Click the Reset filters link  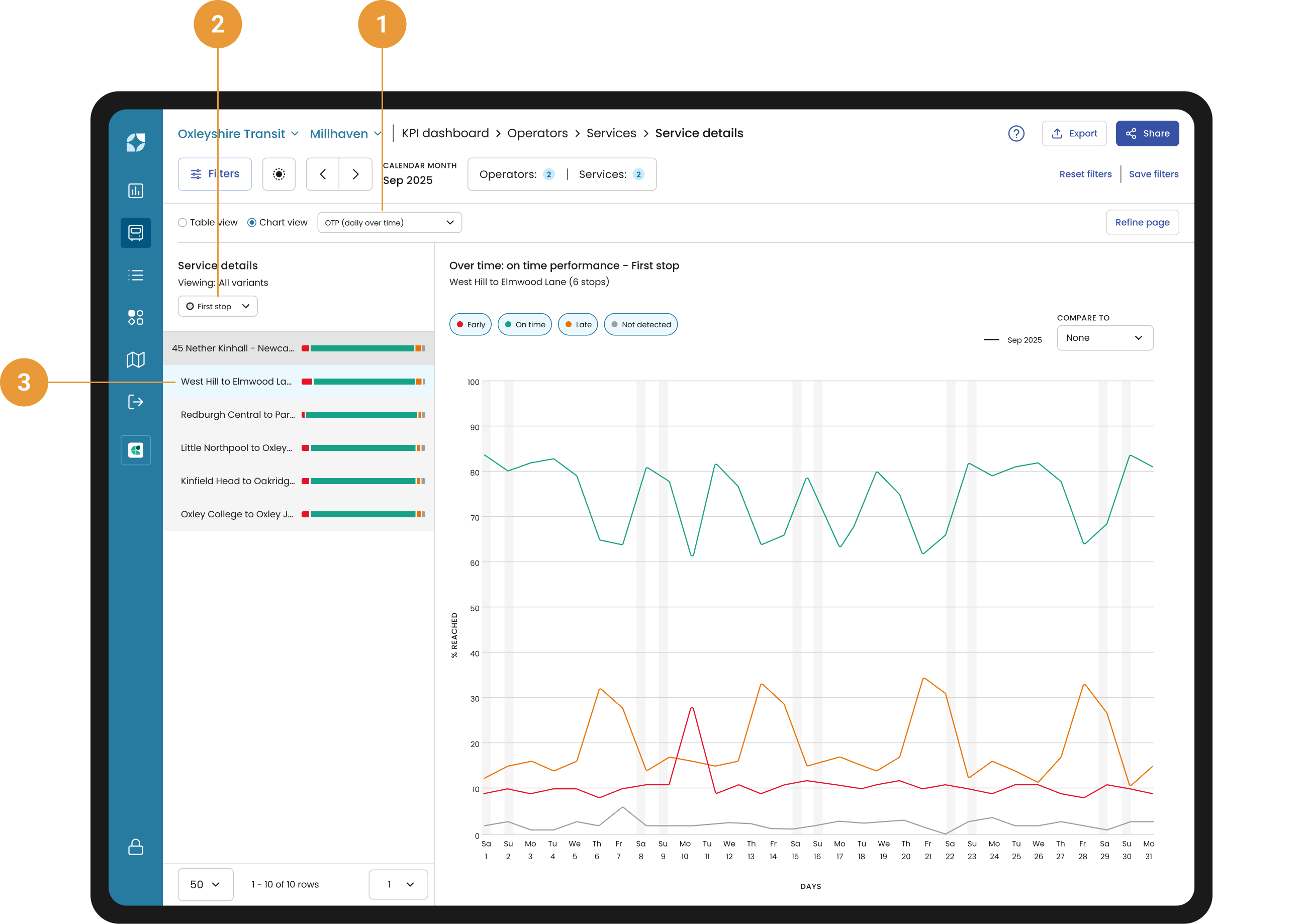1085,174
